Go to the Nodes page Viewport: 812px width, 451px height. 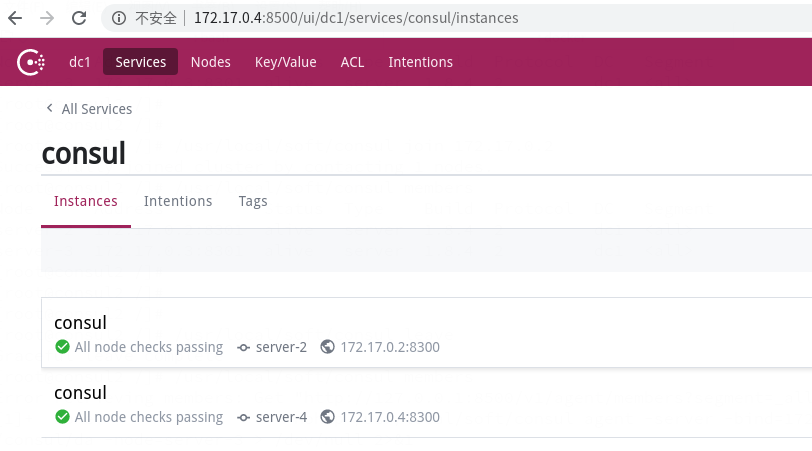click(210, 62)
